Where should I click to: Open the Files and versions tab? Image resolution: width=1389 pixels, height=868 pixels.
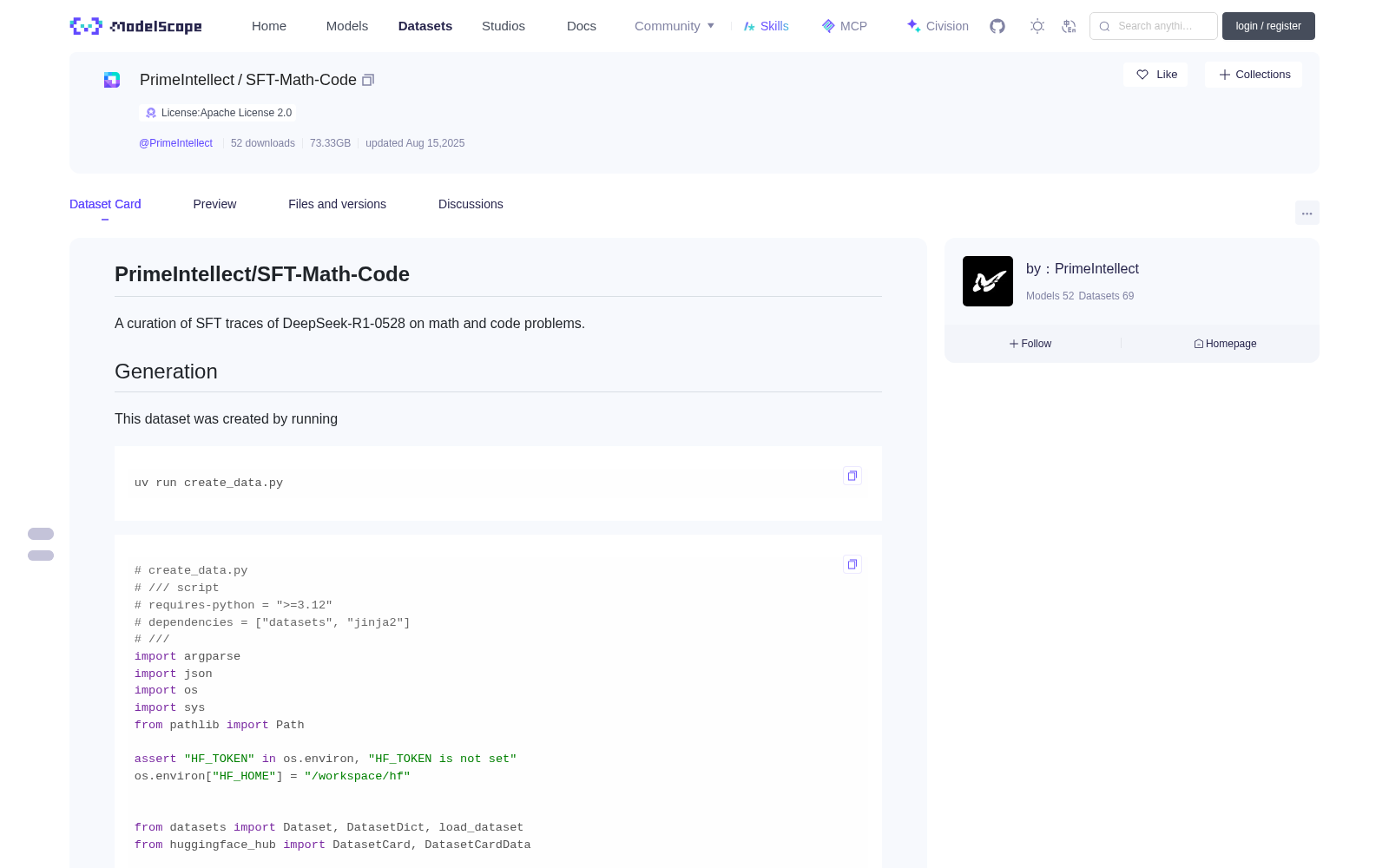point(337,204)
